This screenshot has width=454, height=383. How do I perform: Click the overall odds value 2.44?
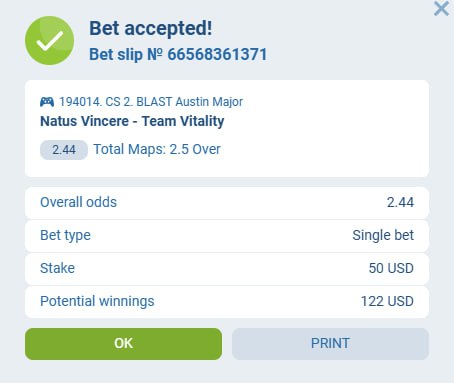click(400, 202)
